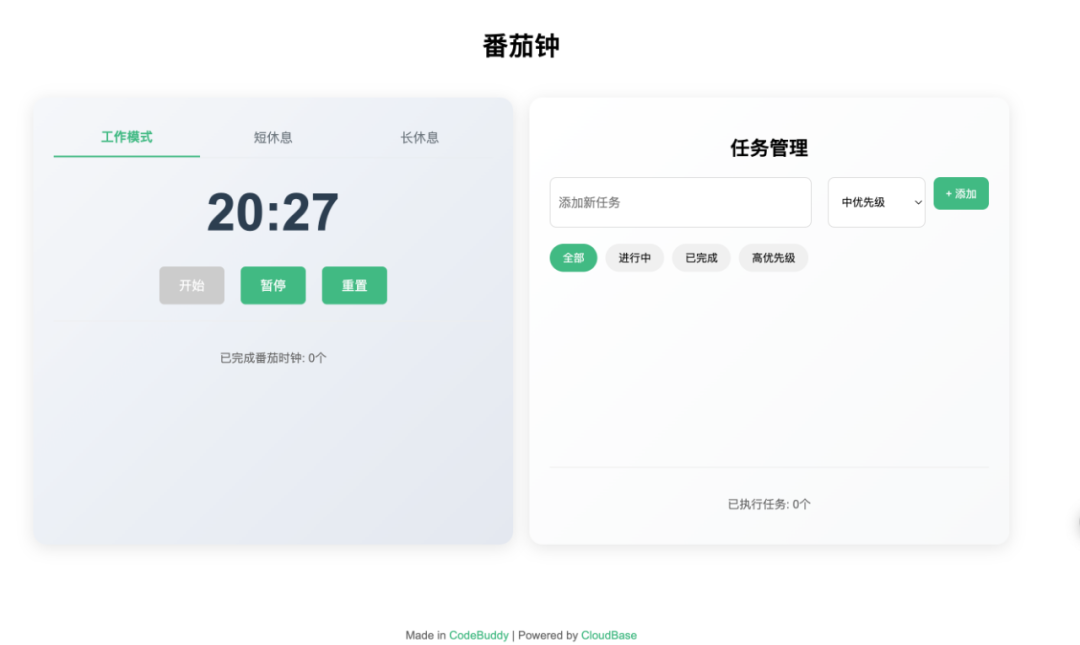This screenshot has width=1080, height=645.
Task: Click the 已执行任务 counter text
Action: click(769, 504)
